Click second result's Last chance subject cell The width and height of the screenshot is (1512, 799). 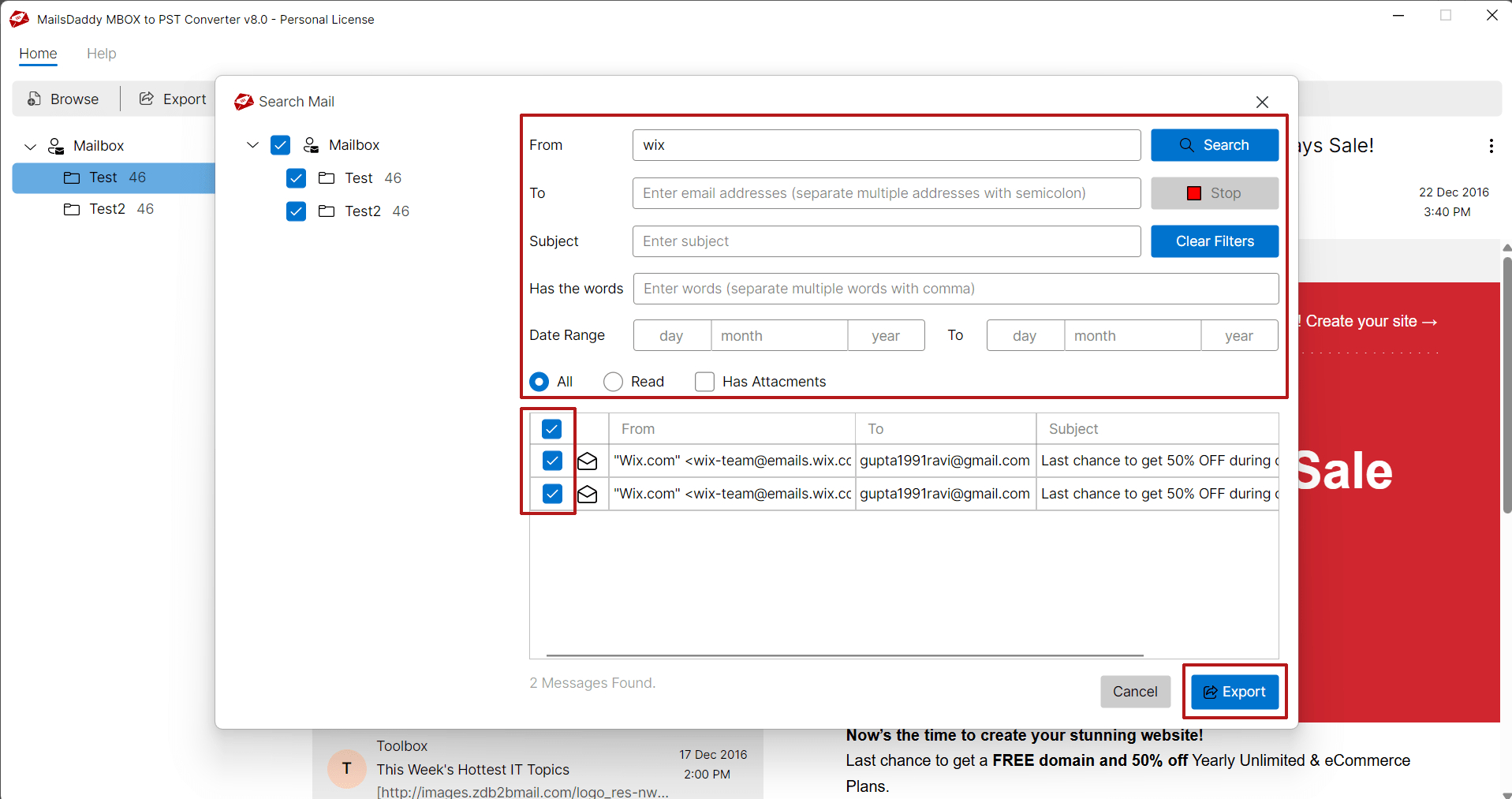[1157, 494]
